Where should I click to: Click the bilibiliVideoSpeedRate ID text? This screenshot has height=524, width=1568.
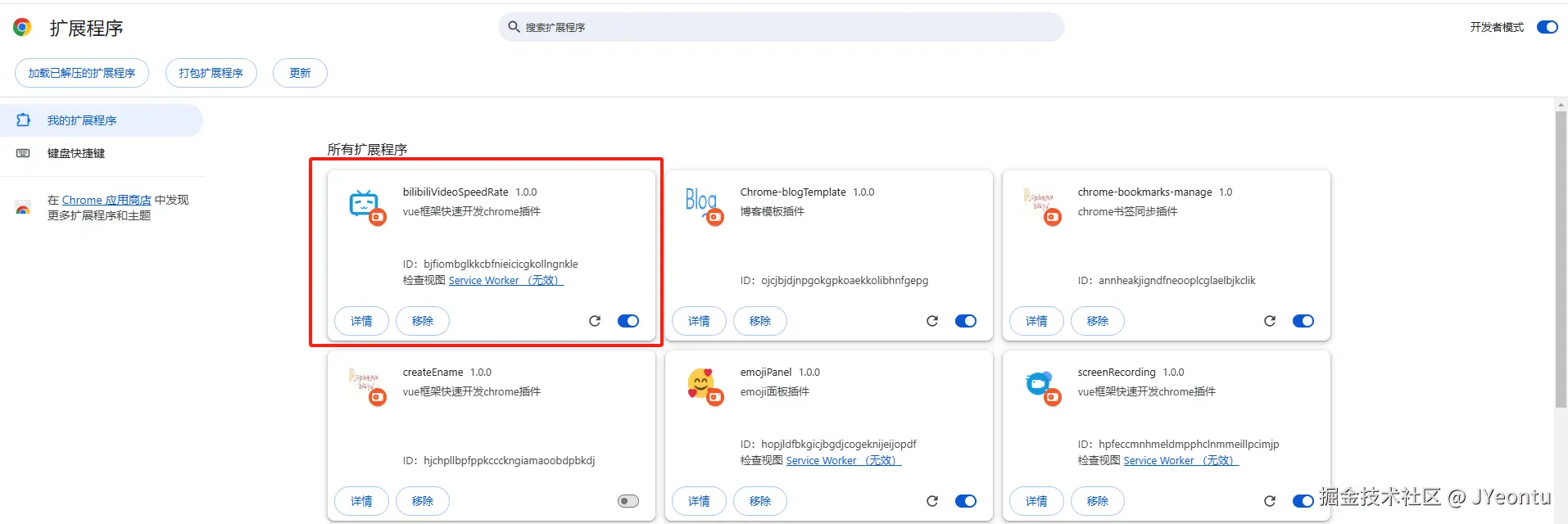(x=491, y=264)
